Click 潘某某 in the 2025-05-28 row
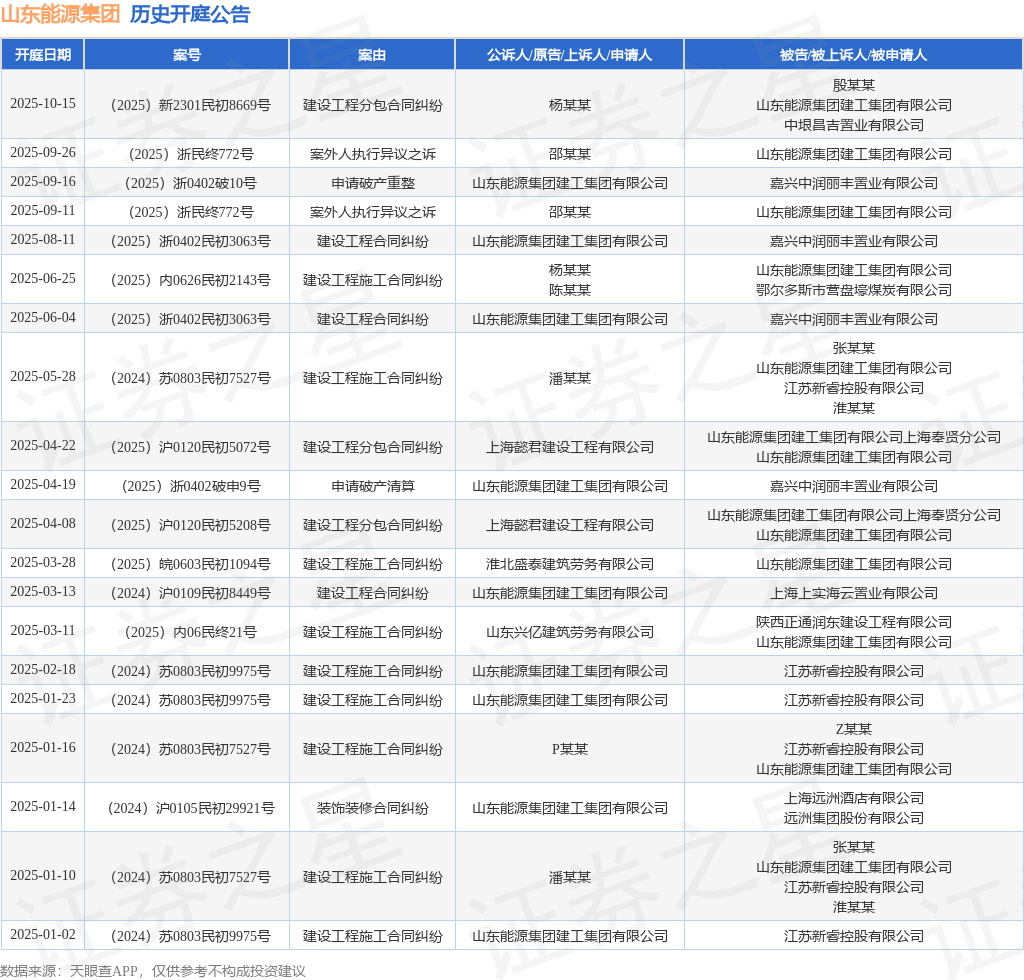The image size is (1024, 980). [x=569, y=378]
